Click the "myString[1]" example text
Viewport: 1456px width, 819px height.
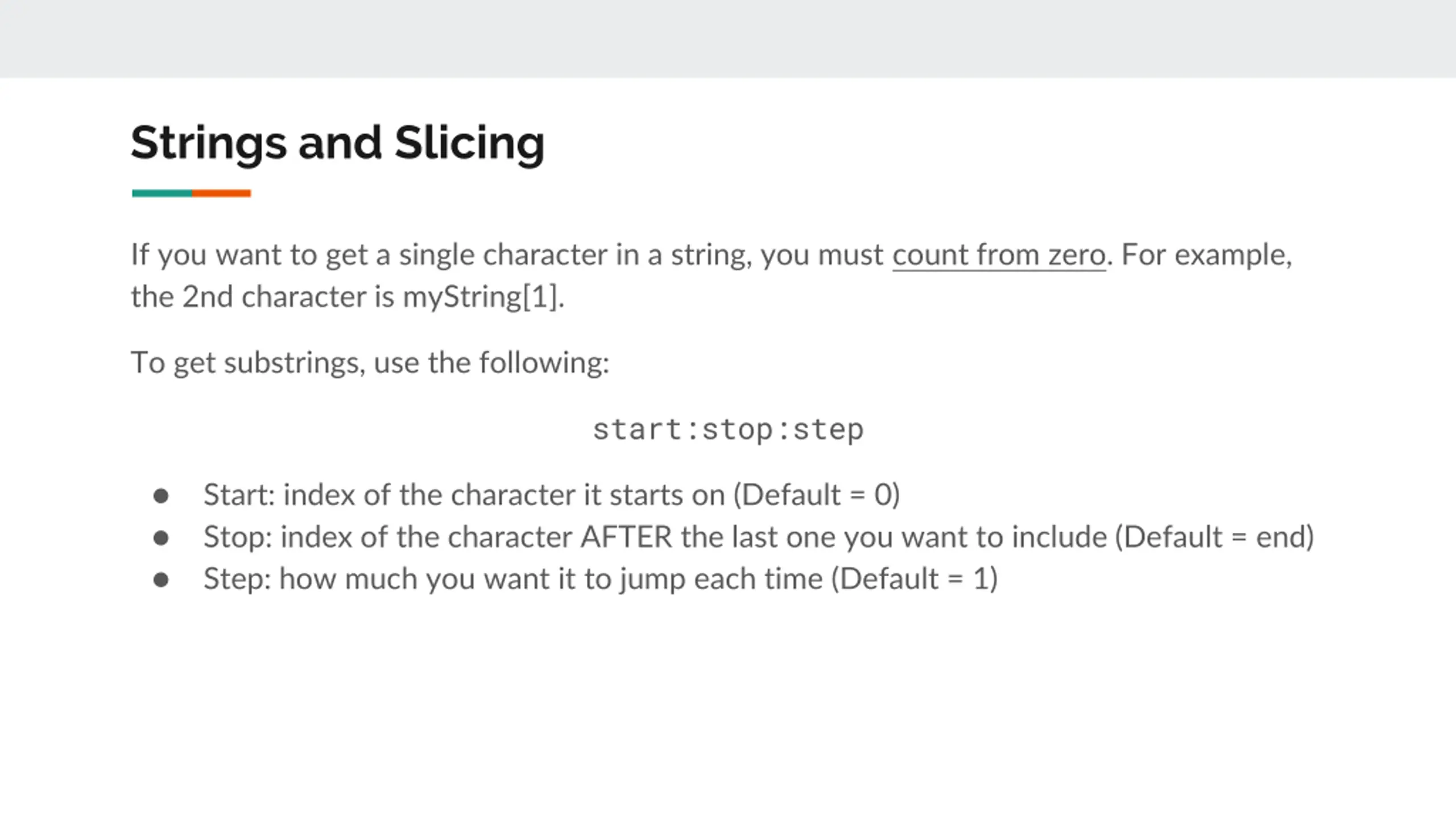pos(482,296)
